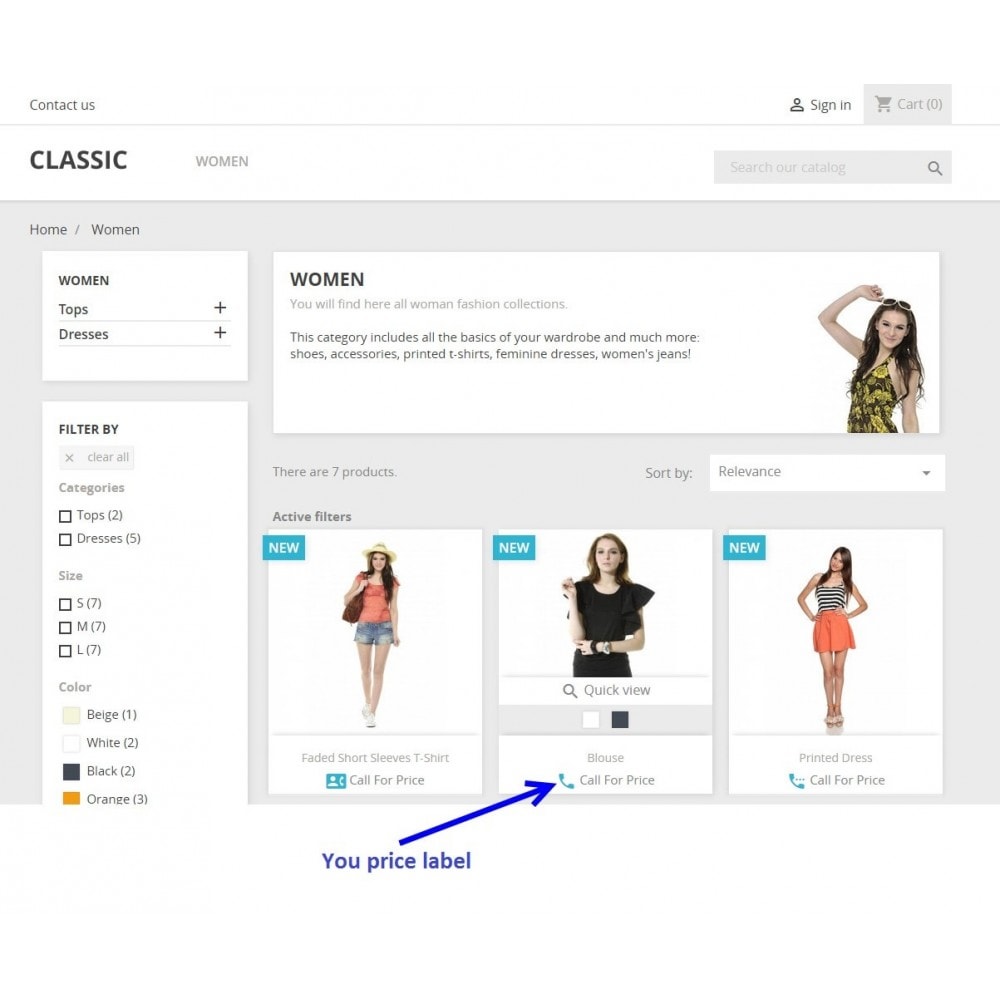Open the Faded Short Sleeves T-Shirt link
Screen dimensions: 1000x1000
pyautogui.click(x=375, y=758)
